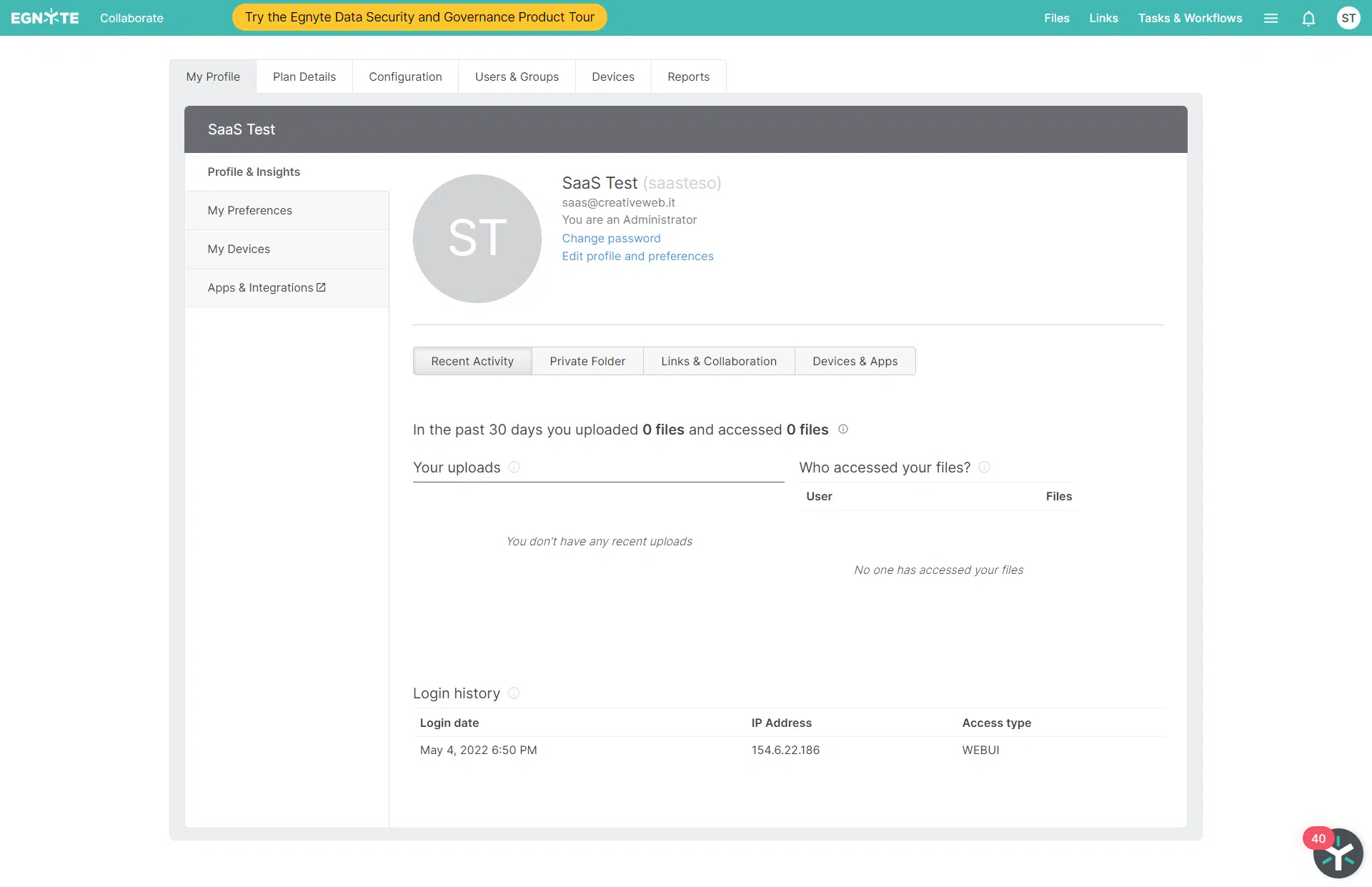This screenshot has width=1372, height=887.
Task: Click info icon next to Who accessed your files
Action: (x=984, y=467)
